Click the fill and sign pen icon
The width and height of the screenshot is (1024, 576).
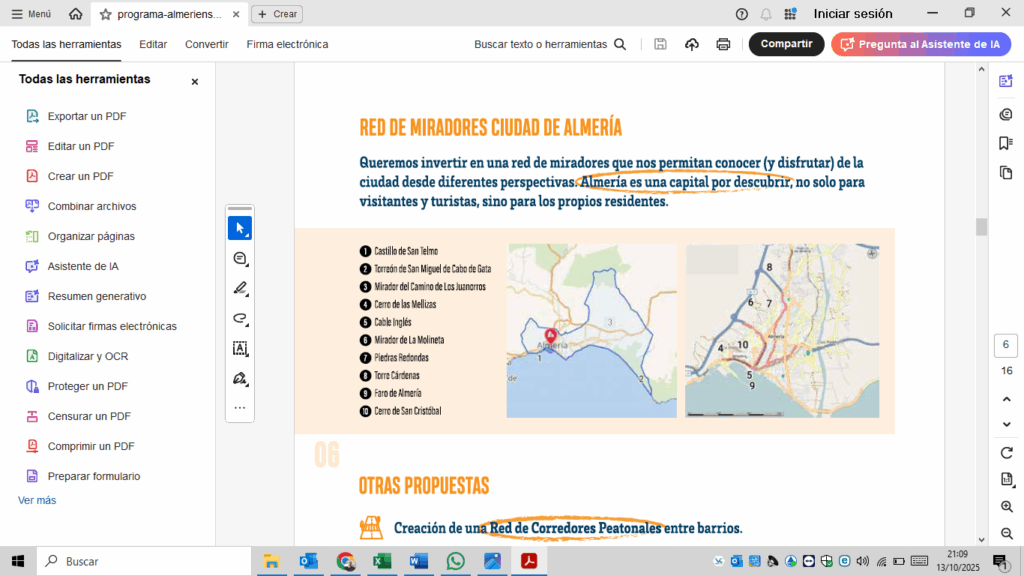pyautogui.click(x=240, y=379)
